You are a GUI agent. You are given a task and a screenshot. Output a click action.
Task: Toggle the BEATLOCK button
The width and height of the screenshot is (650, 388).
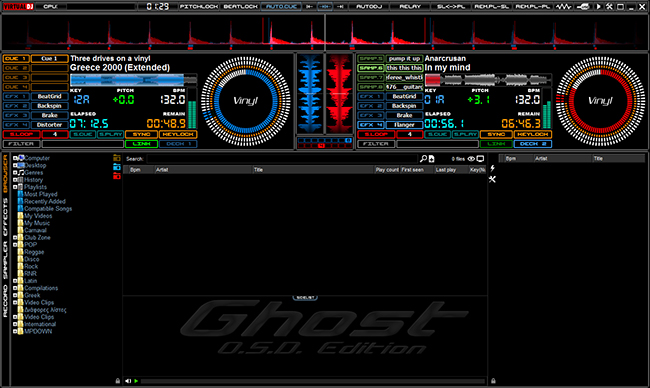(x=240, y=6)
